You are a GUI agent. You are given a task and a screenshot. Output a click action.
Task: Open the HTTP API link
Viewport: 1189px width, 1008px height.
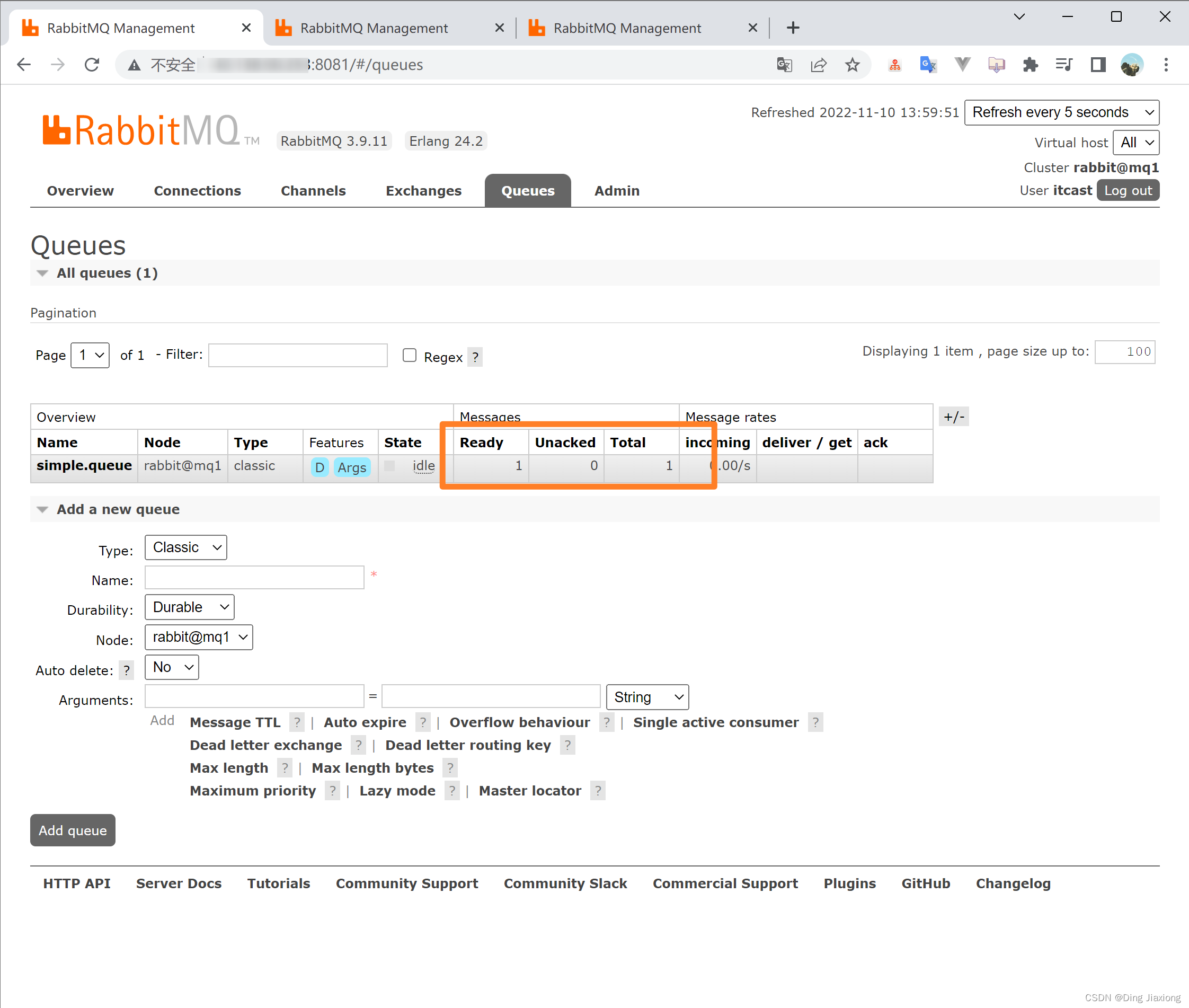(x=76, y=883)
